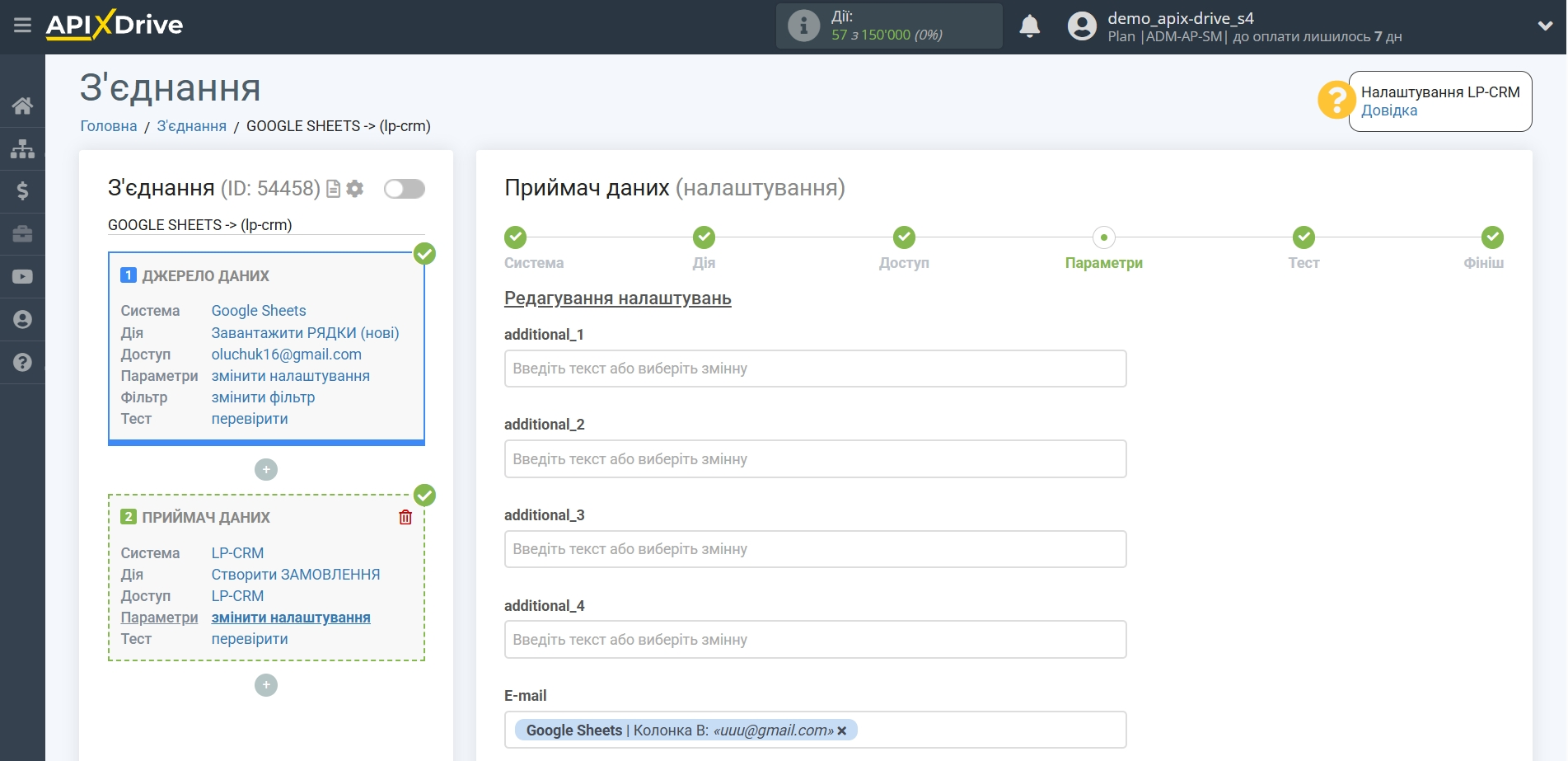This screenshot has height=761, width=1568.
Task: Click the additional_2 input field
Action: [815, 459]
